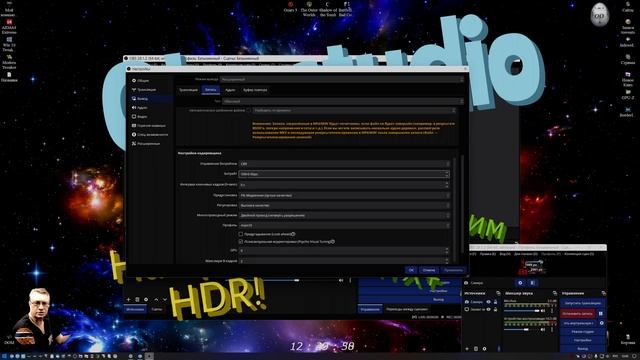This screenshot has width=640, height=360.
Task: Delete the source with the trash icon in small window
Action: coord(476,349)
